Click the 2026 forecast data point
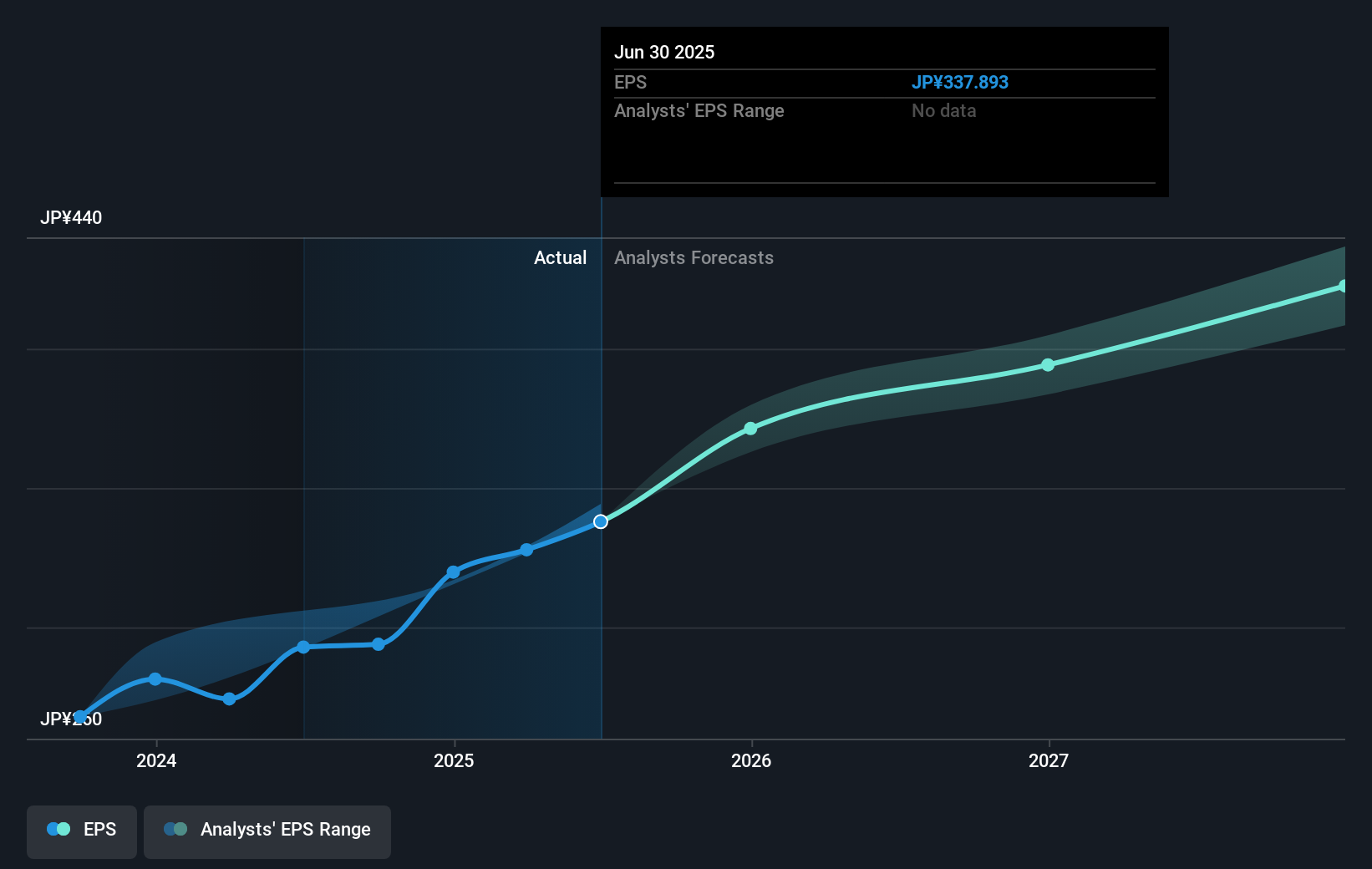This screenshot has height=869, width=1372. (751, 429)
